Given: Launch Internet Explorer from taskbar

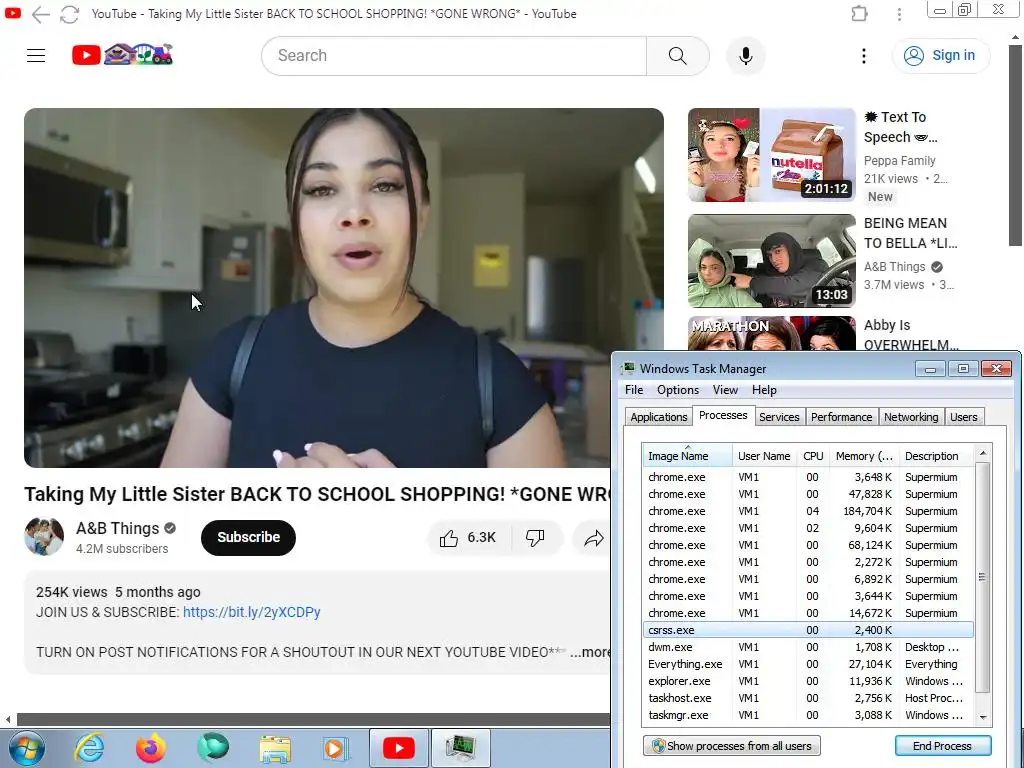Looking at the screenshot, I should coord(89,748).
